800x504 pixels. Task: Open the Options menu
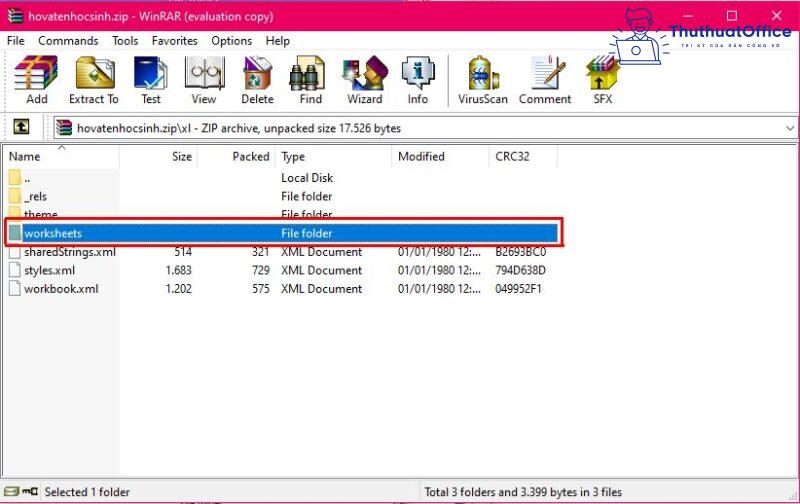click(232, 41)
